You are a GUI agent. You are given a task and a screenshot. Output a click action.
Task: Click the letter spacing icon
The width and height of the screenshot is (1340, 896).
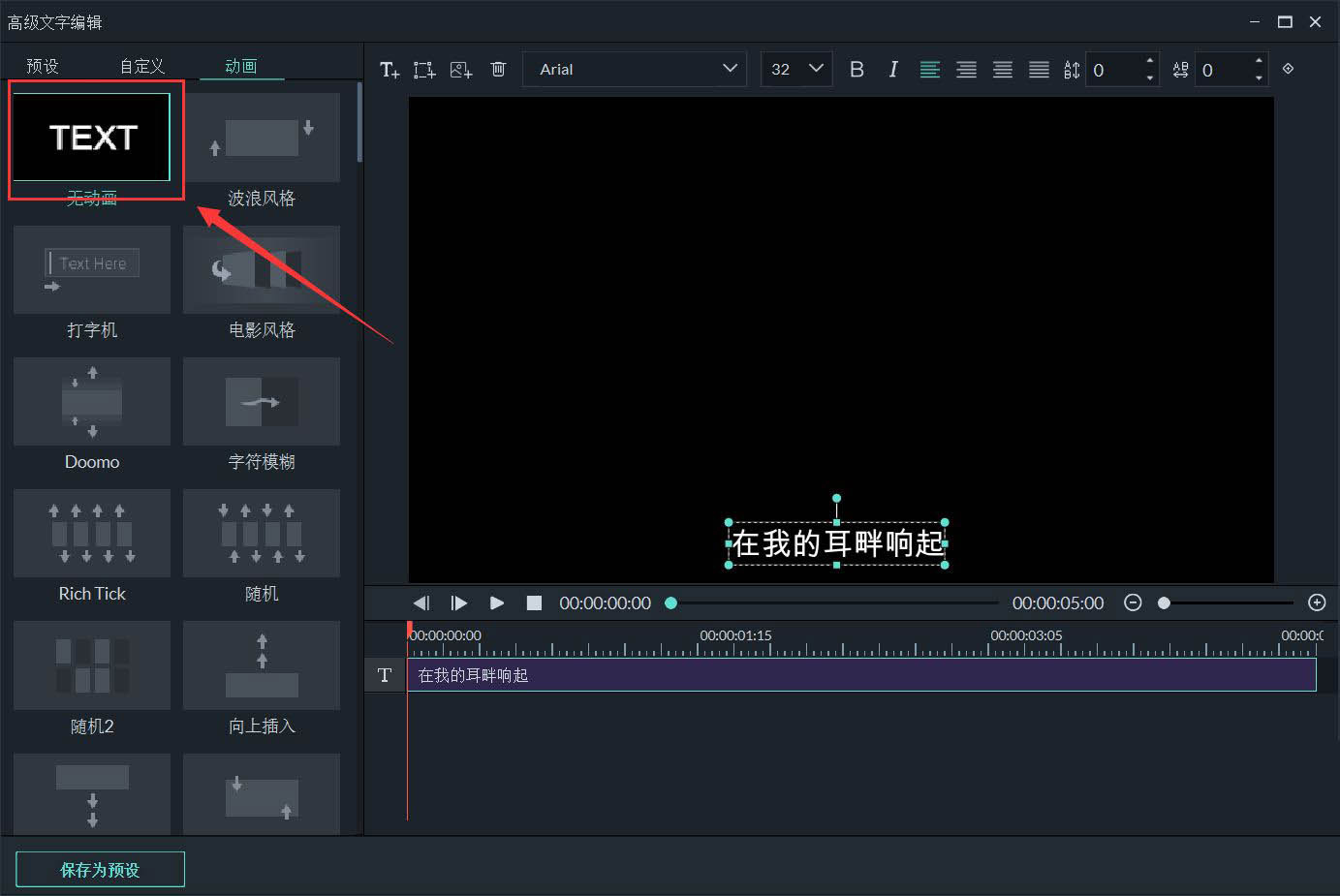(x=1180, y=69)
